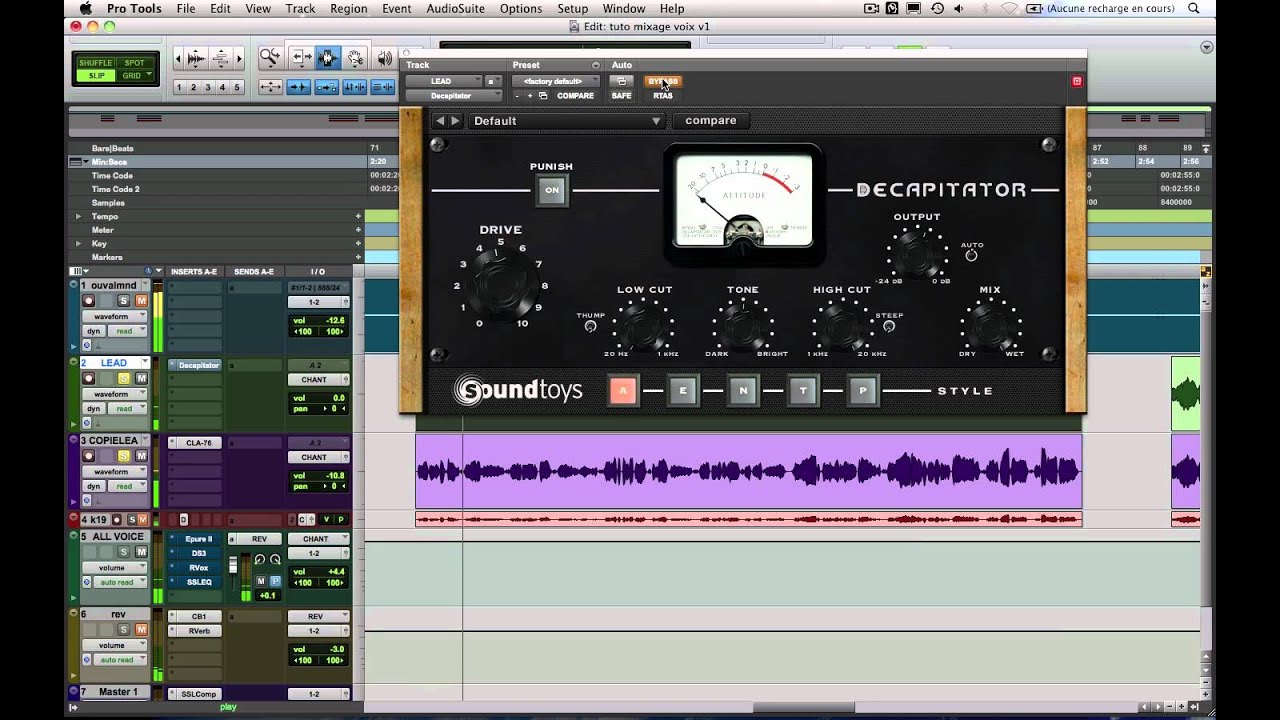Recall zoom preset 5
This screenshot has height=720, width=1280.
pos(237,87)
